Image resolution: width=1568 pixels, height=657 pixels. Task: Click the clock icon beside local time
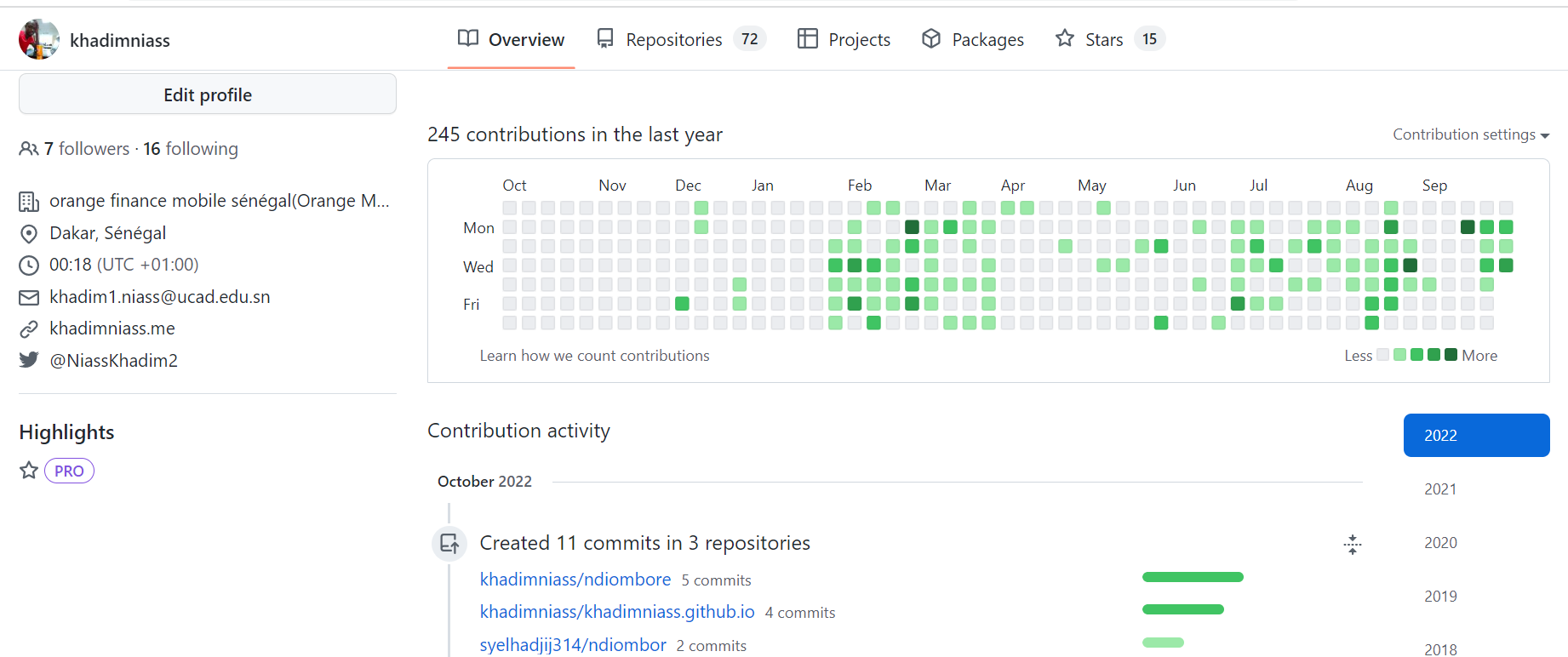tap(29, 265)
